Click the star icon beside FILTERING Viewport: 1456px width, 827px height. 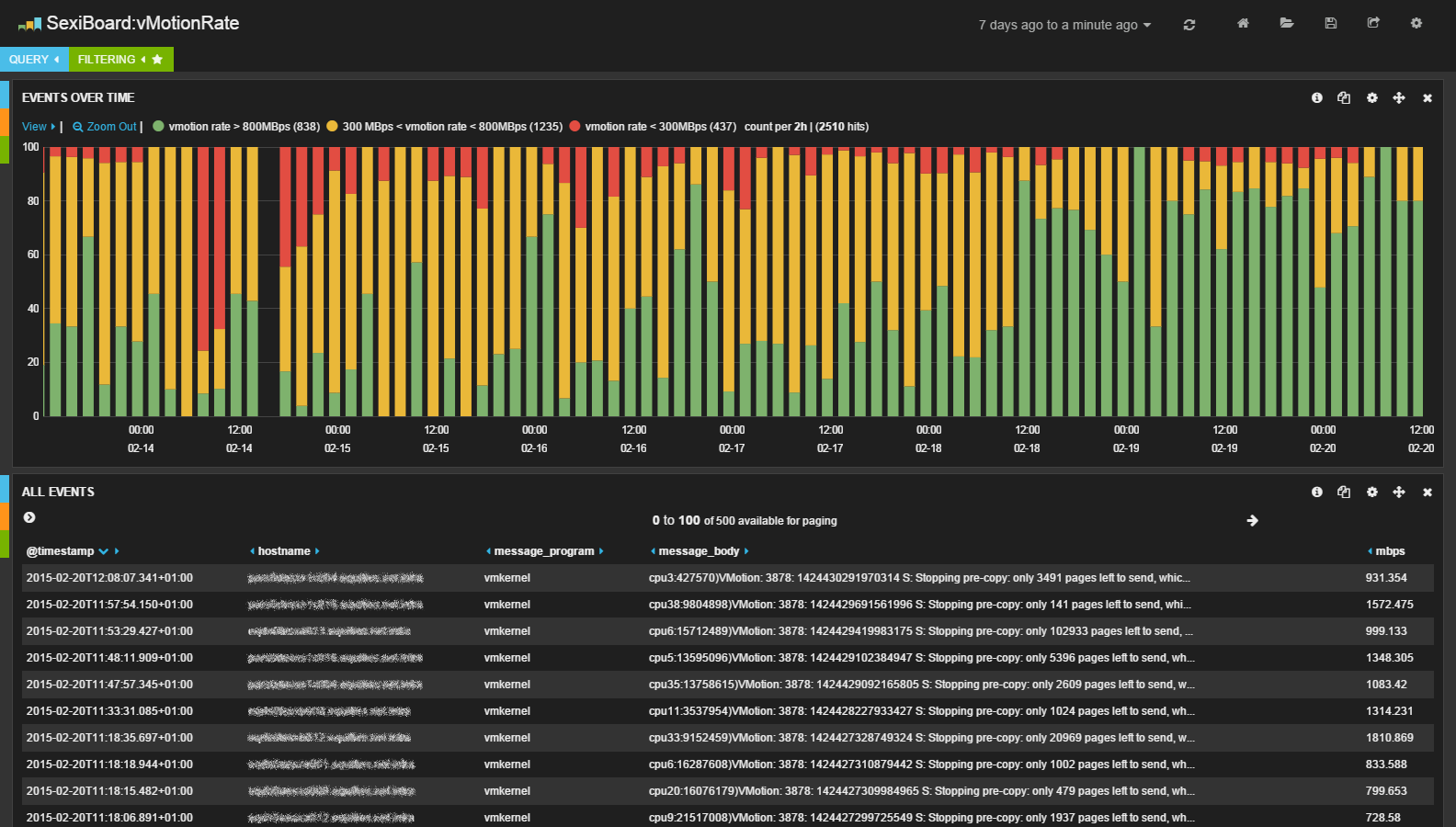click(x=157, y=59)
